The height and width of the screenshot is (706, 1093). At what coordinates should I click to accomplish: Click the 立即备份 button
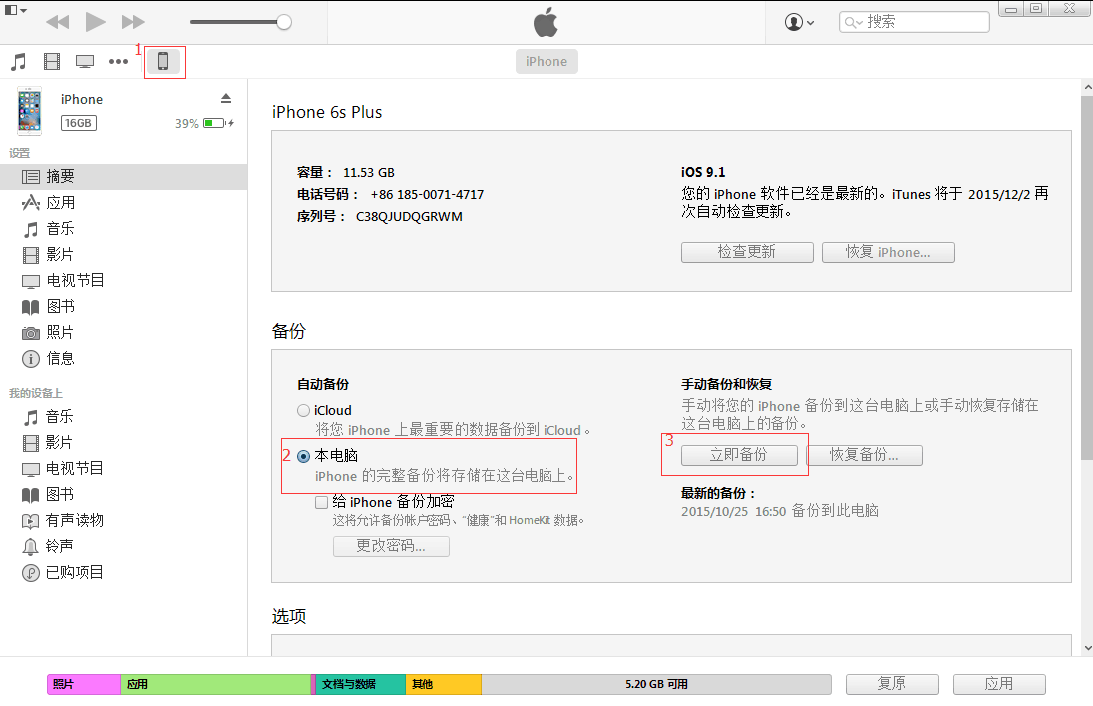coord(739,455)
